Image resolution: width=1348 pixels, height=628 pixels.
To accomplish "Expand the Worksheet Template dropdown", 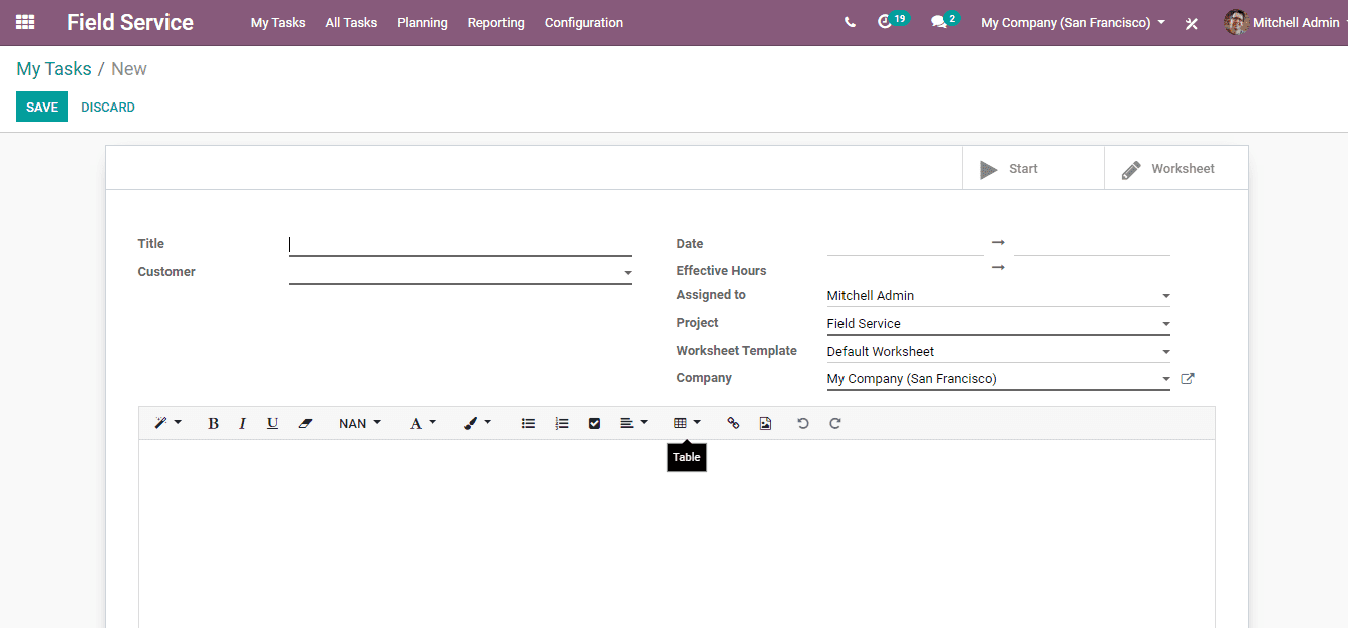I will click(1165, 352).
